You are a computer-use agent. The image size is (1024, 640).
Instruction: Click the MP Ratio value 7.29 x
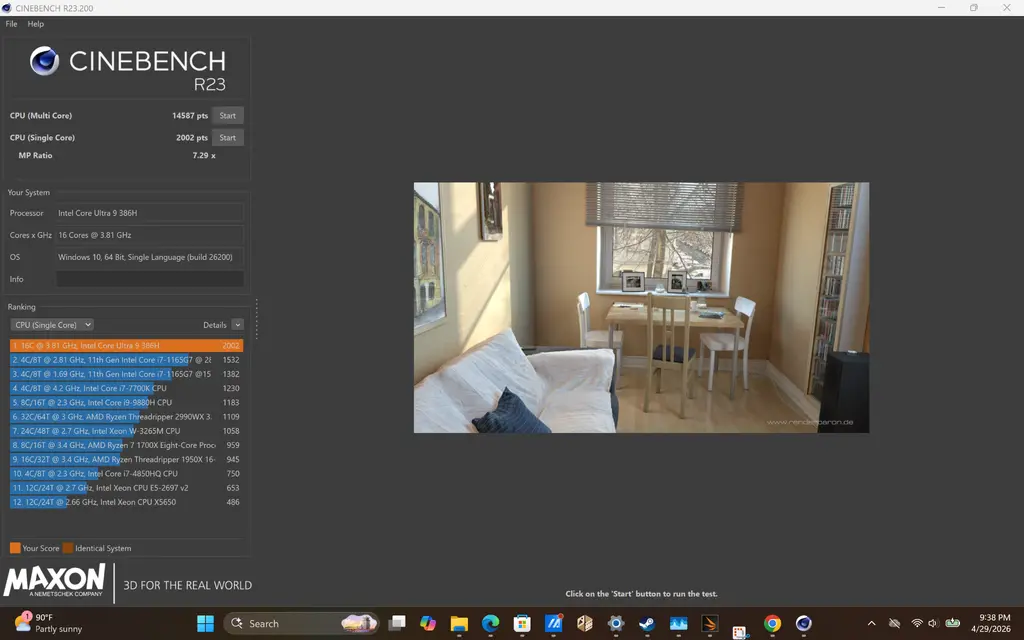pyautogui.click(x=204, y=155)
